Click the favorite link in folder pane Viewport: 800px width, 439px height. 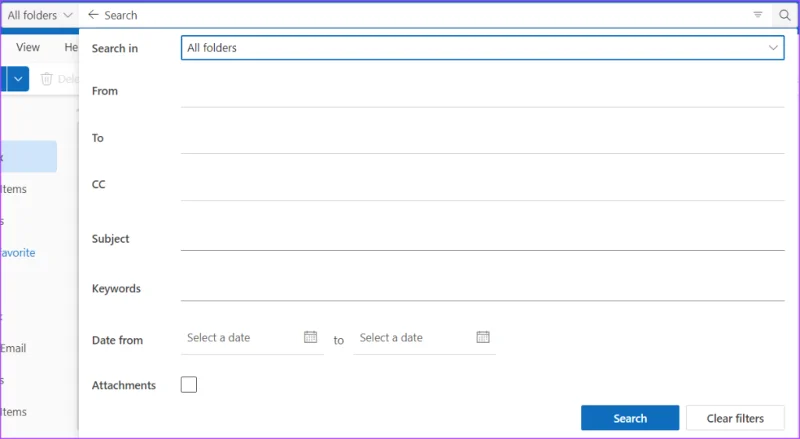click(x=18, y=253)
